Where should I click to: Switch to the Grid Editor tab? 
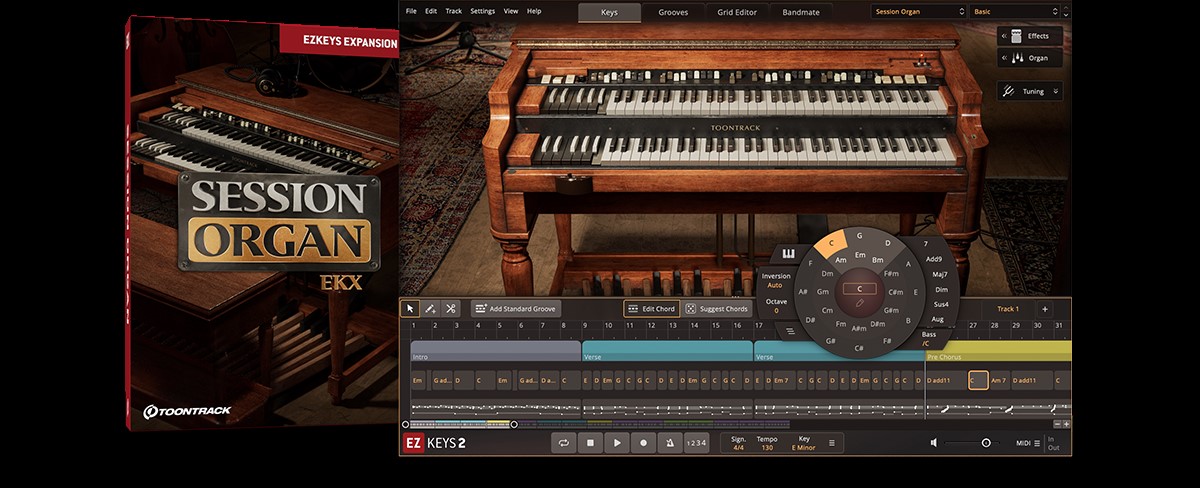(x=737, y=13)
